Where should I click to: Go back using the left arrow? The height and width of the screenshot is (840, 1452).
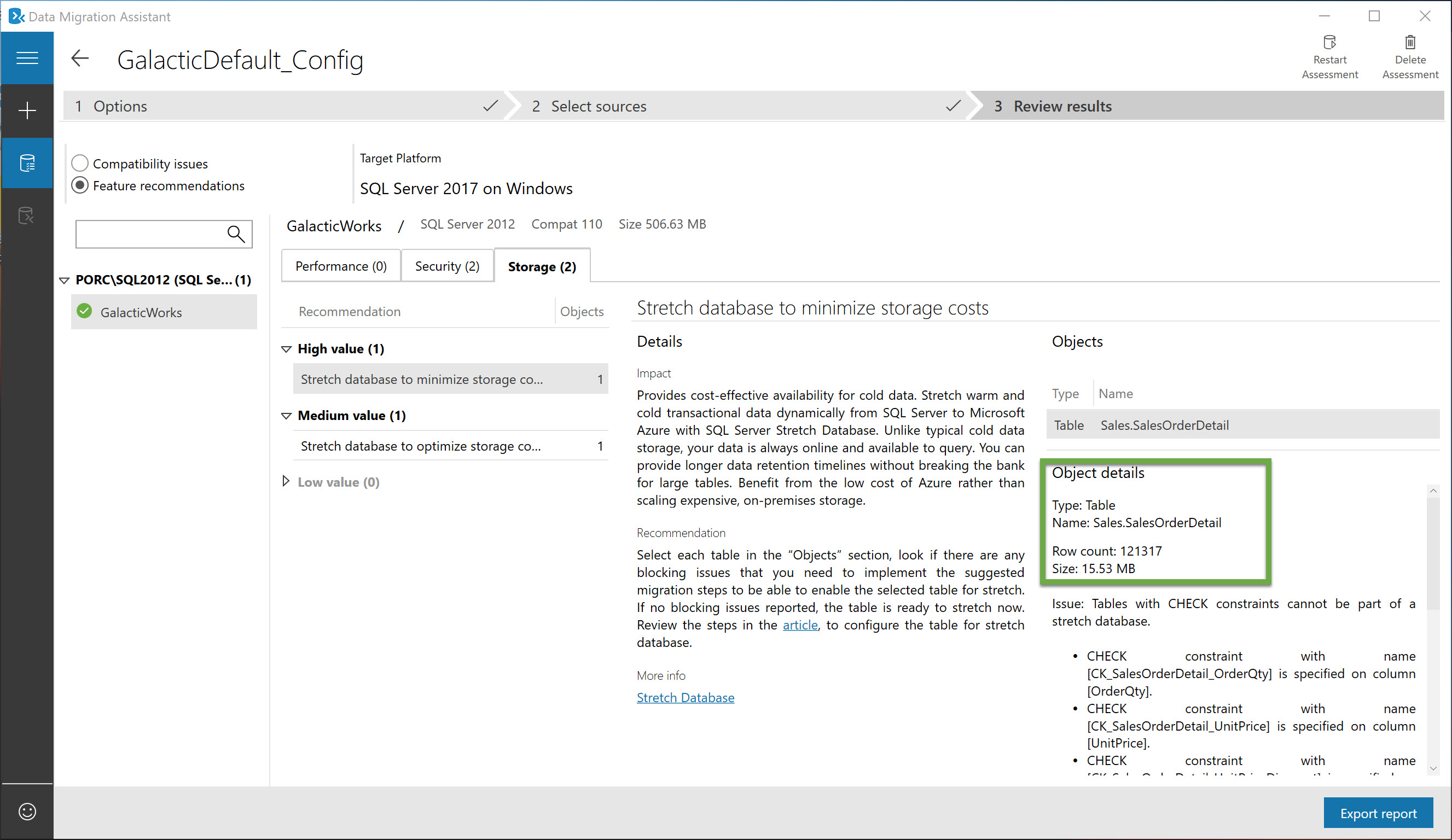click(80, 58)
